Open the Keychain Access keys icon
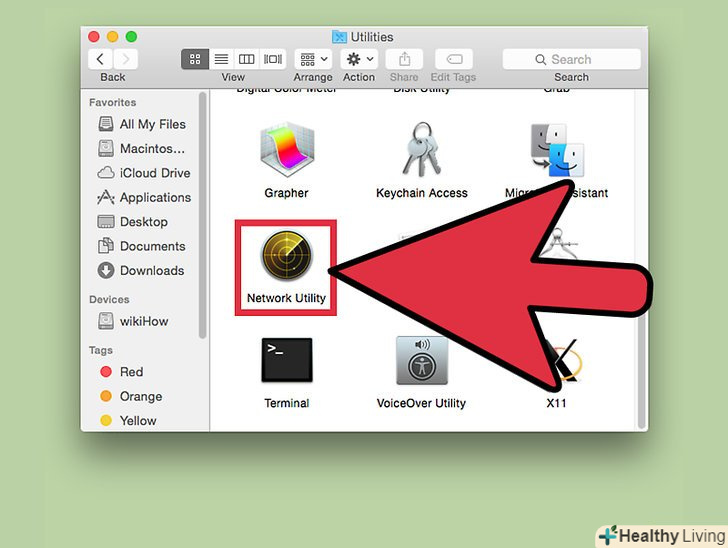The image size is (728, 548). pos(422,150)
